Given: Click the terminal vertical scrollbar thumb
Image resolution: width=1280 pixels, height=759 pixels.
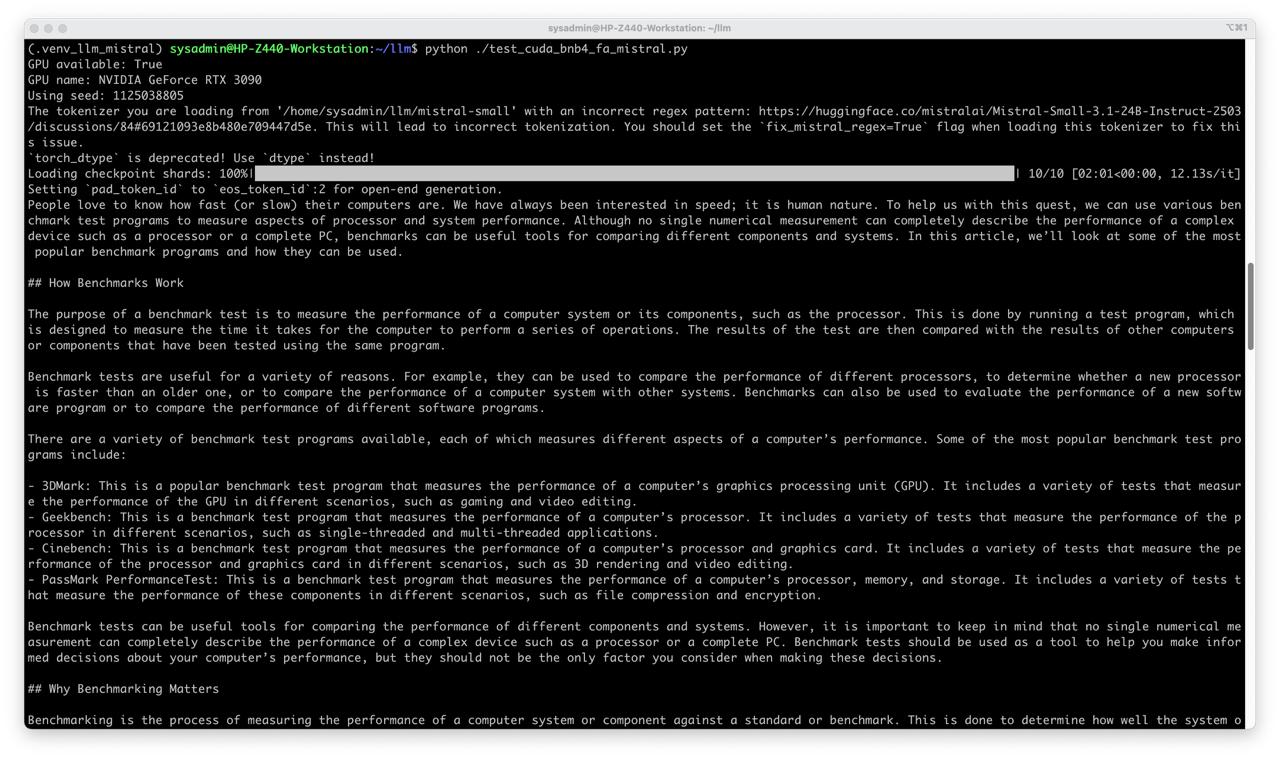Looking at the screenshot, I should pyautogui.click(x=1250, y=306).
